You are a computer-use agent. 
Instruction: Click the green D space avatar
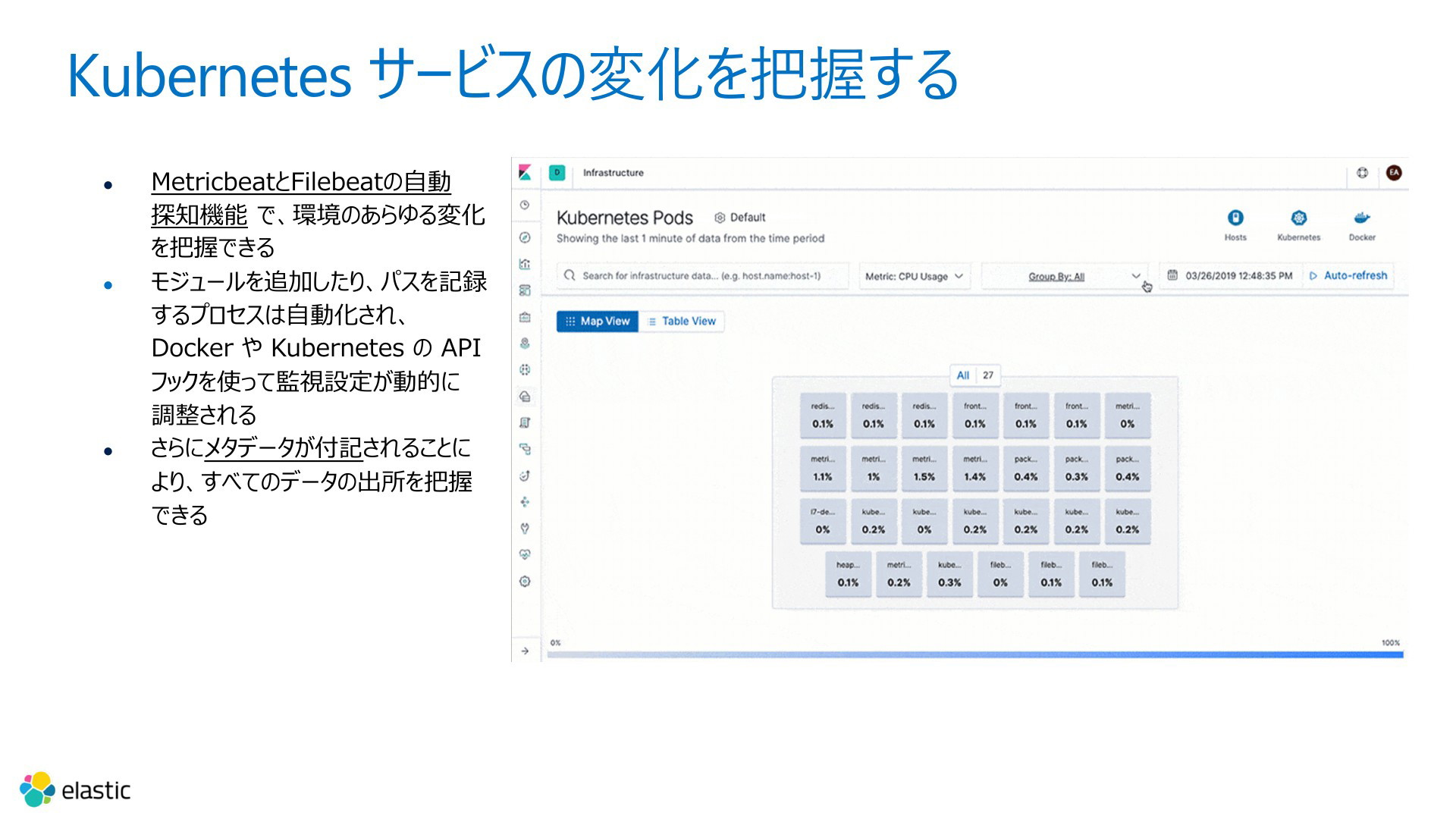click(557, 173)
